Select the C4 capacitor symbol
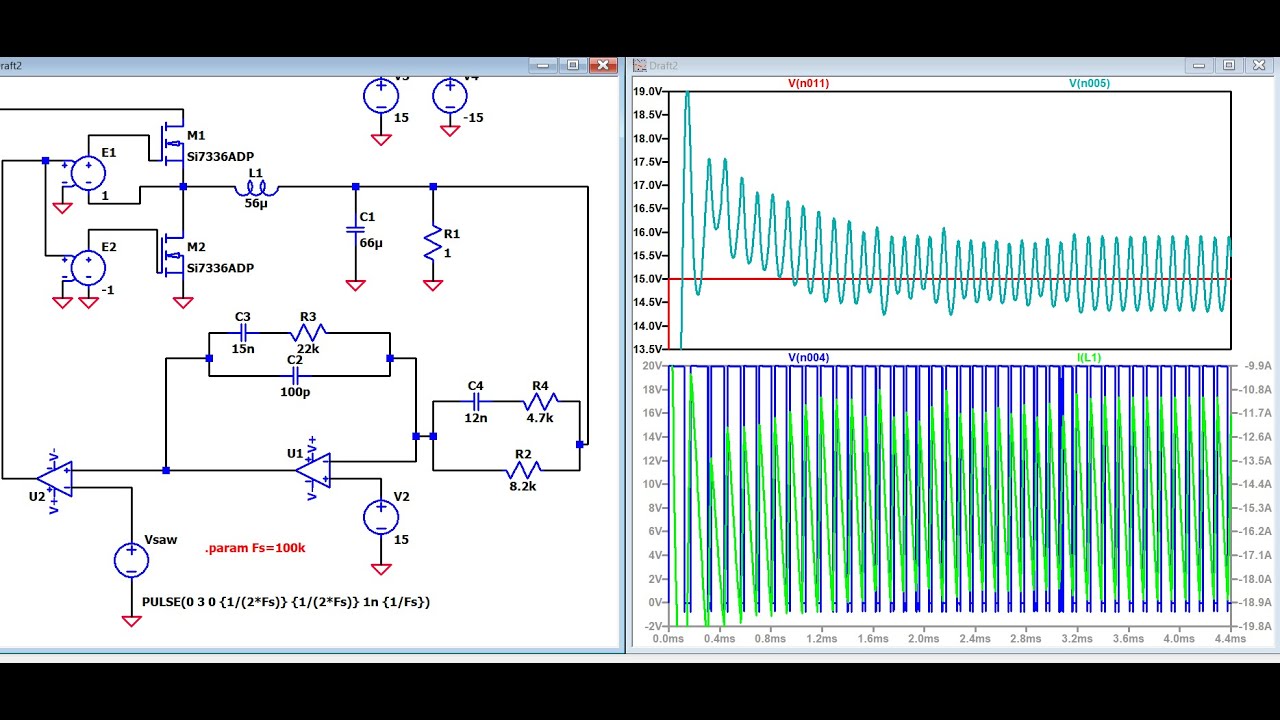The image size is (1280, 720). [x=476, y=402]
